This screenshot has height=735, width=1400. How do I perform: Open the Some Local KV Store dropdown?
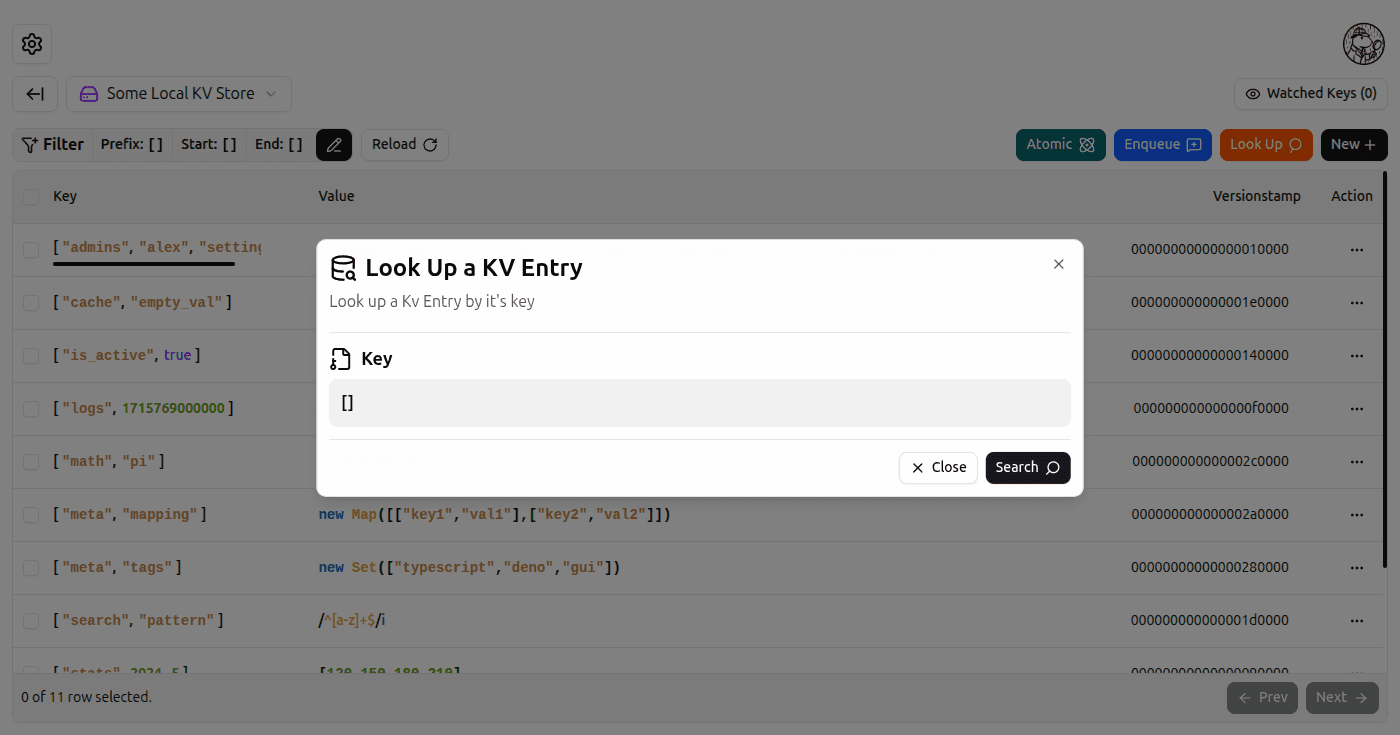click(179, 94)
